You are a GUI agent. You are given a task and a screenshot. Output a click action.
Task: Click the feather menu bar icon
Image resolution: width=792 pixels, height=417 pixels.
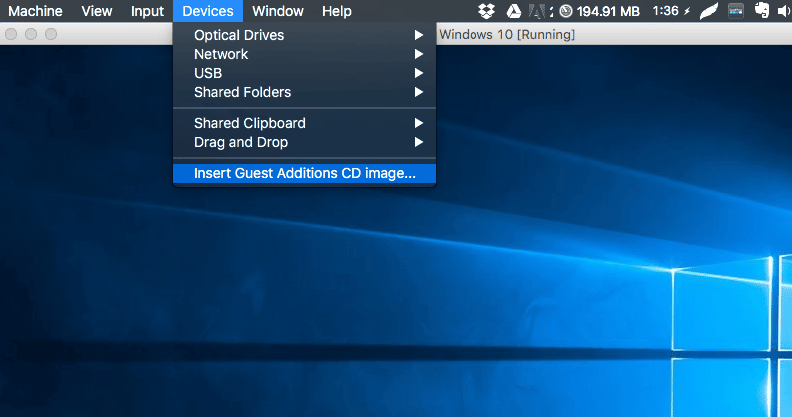click(x=709, y=11)
